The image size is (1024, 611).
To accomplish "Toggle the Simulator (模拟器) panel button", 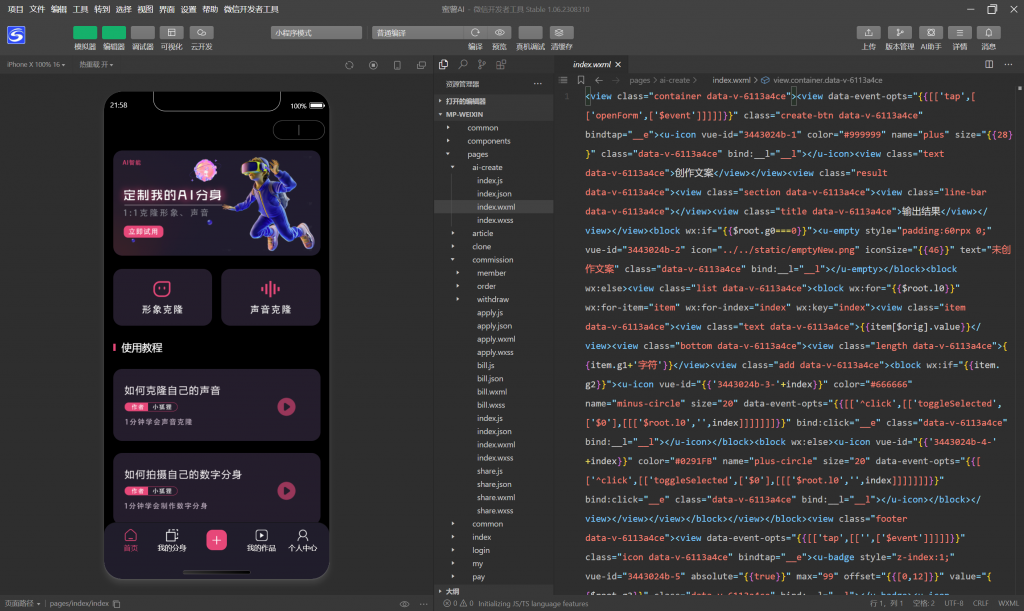I will click(85, 33).
